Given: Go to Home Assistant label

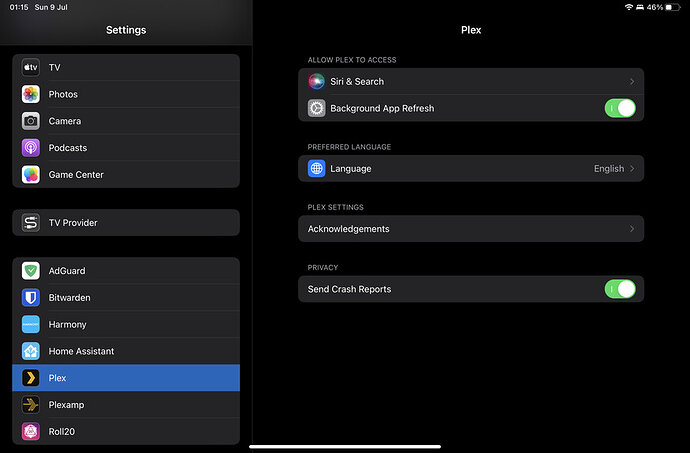Looking at the screenshot, I should 81,351.
